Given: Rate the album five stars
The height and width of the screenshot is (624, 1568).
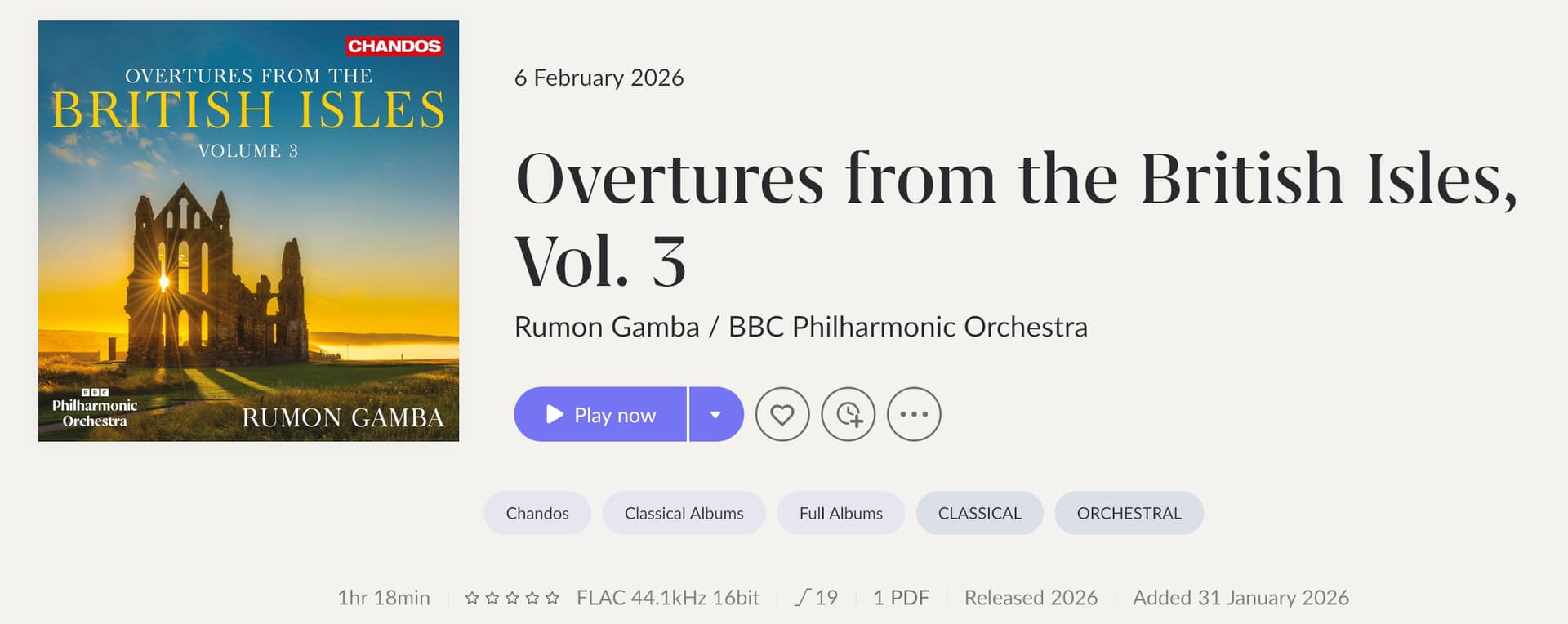Looking at the screenshot, I should [x=552, y=599].
